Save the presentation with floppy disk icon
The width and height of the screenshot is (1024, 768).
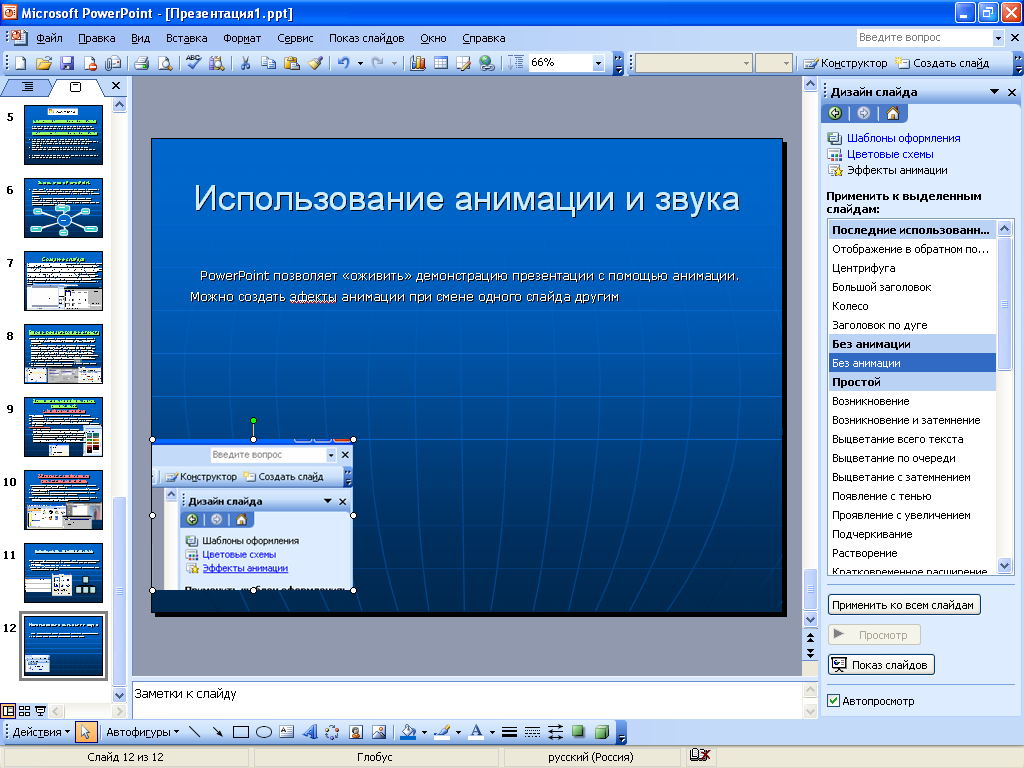coord(67,63)
